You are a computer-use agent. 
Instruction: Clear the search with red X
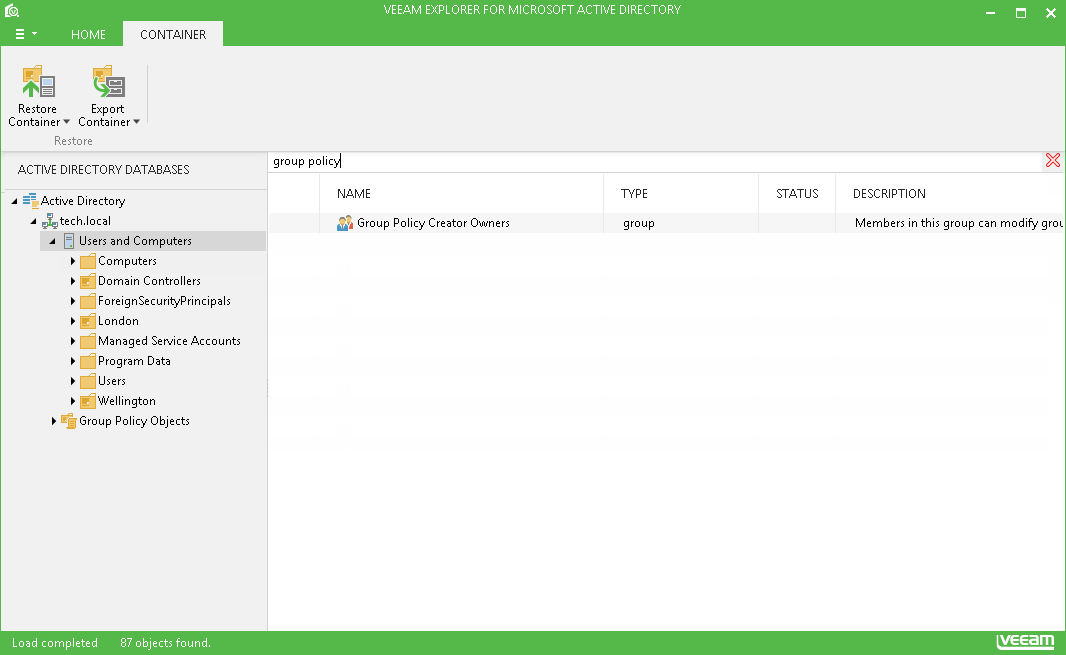[1052, 160]
